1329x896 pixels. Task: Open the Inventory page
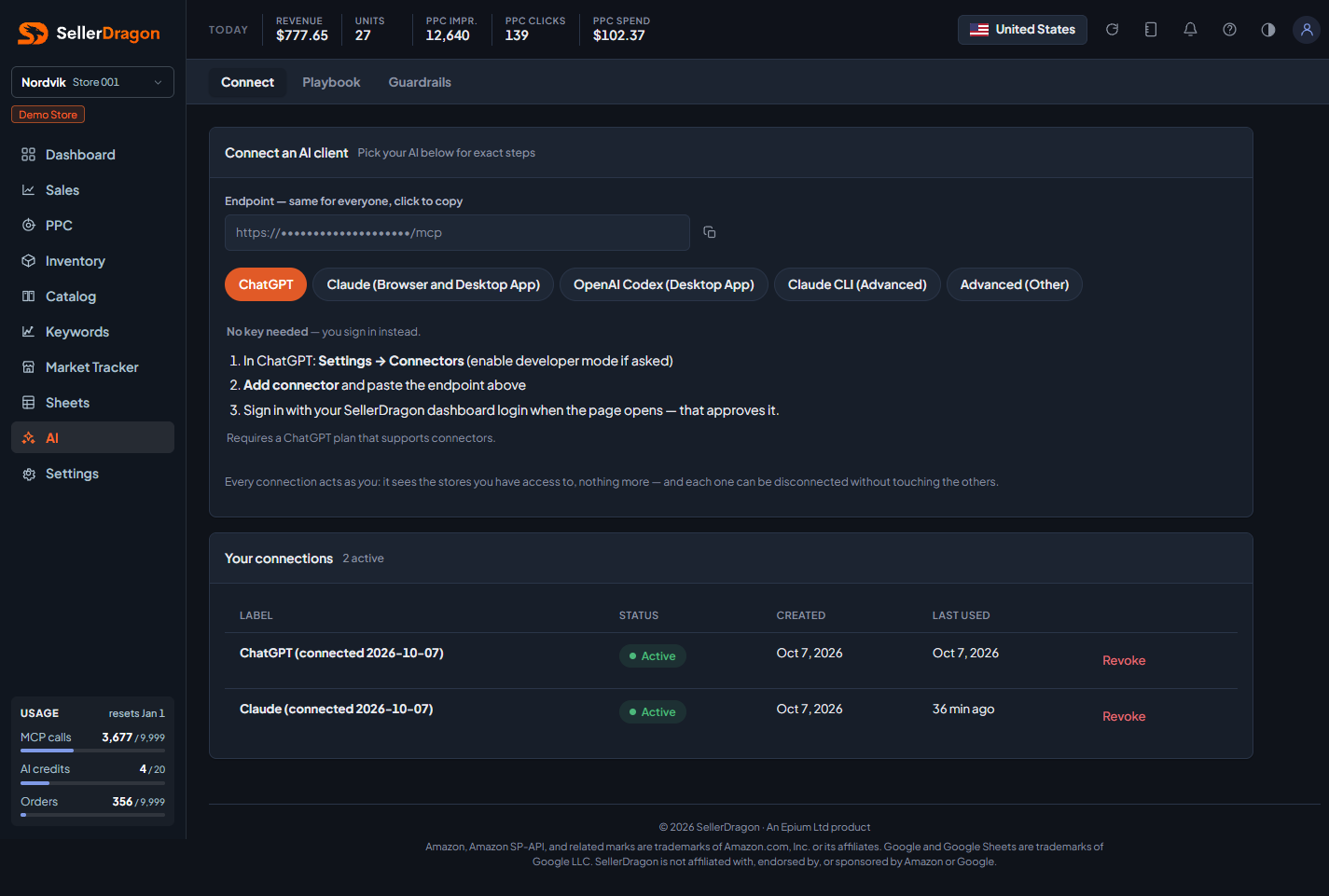click(x=92, y=261)
